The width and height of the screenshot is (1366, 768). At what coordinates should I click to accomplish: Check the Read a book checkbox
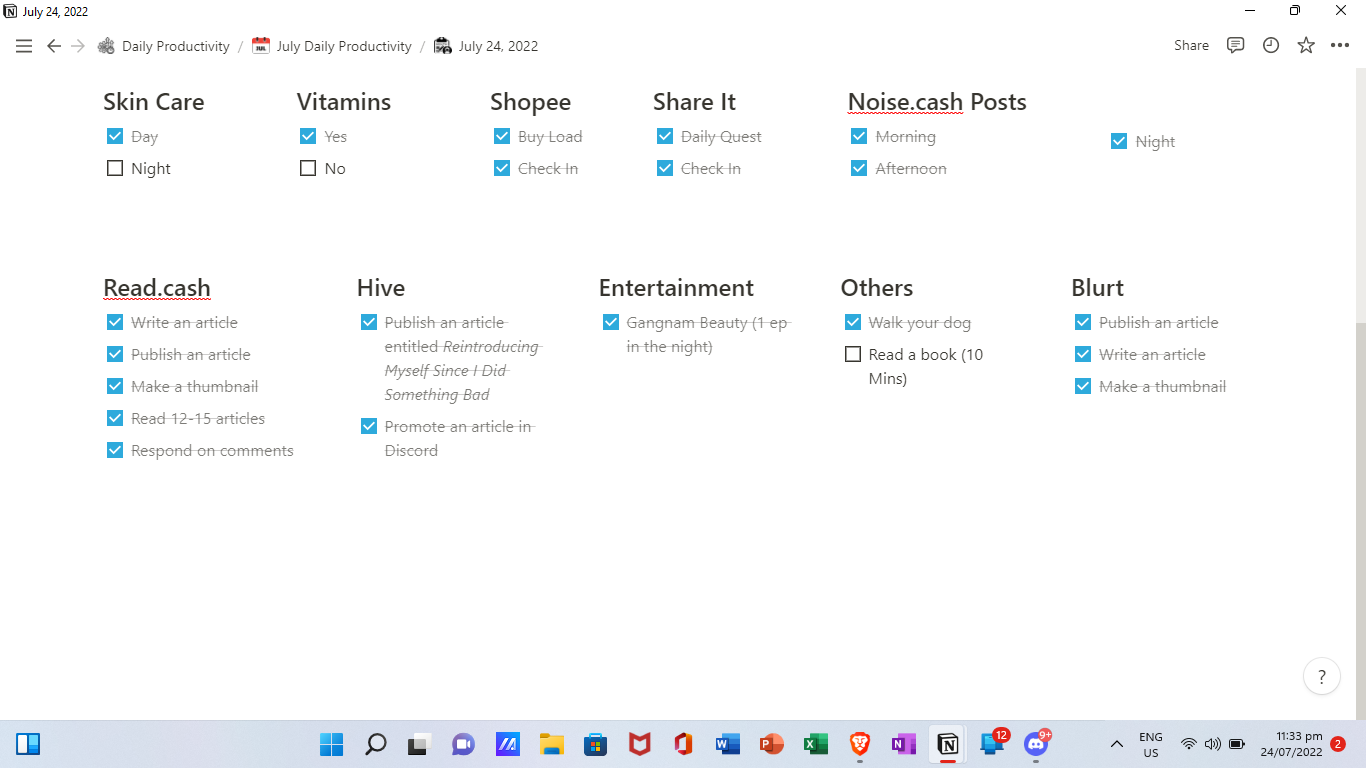click(x=852, y=354)
